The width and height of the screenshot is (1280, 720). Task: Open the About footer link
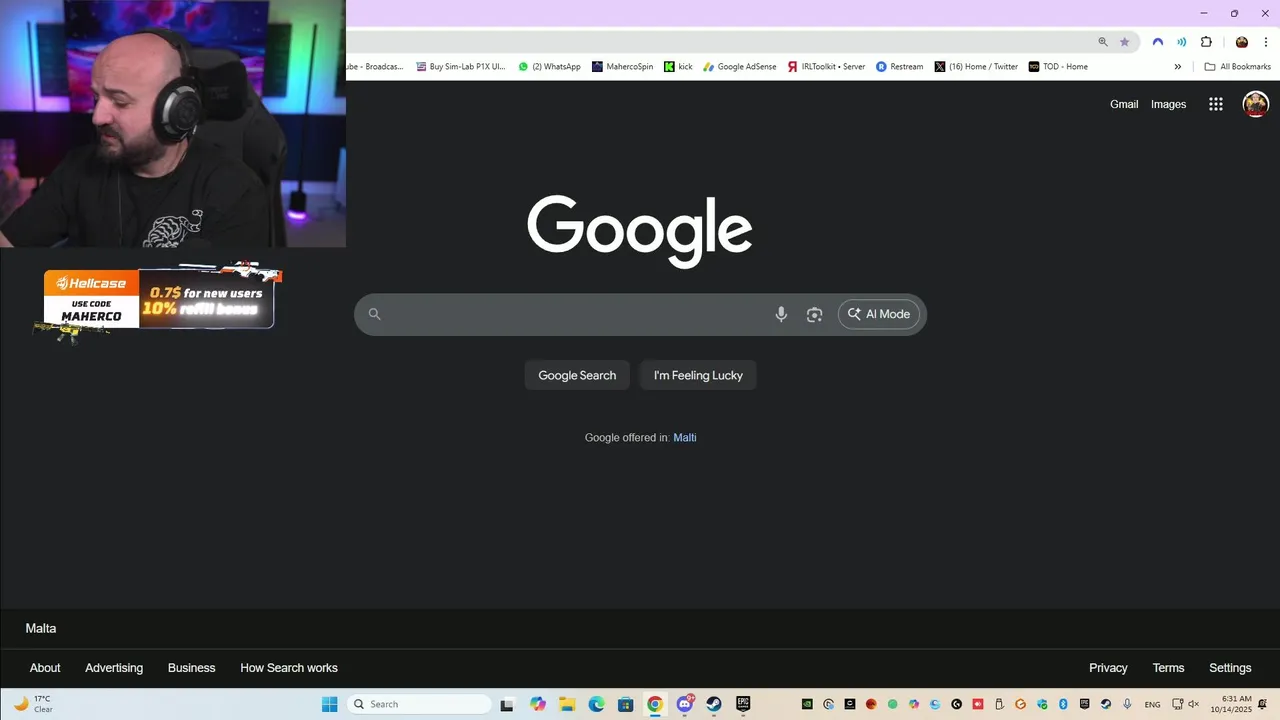click(45, 668)
